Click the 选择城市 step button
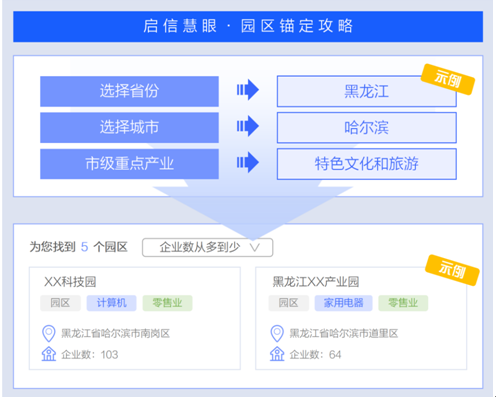Viewport: 496px width, 397px height. point(129,128)
